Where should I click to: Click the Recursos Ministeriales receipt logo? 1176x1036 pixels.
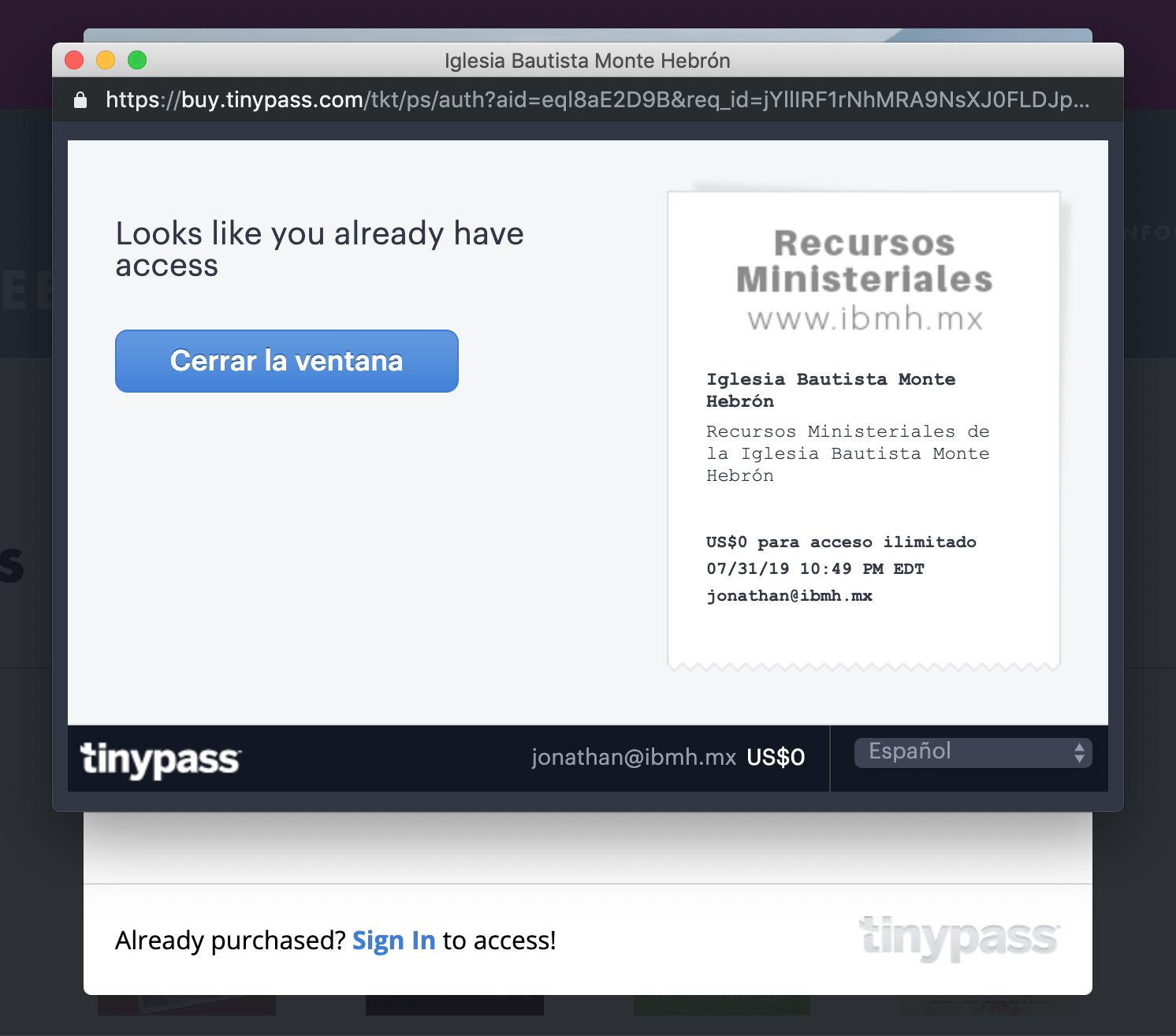[865, 261]
